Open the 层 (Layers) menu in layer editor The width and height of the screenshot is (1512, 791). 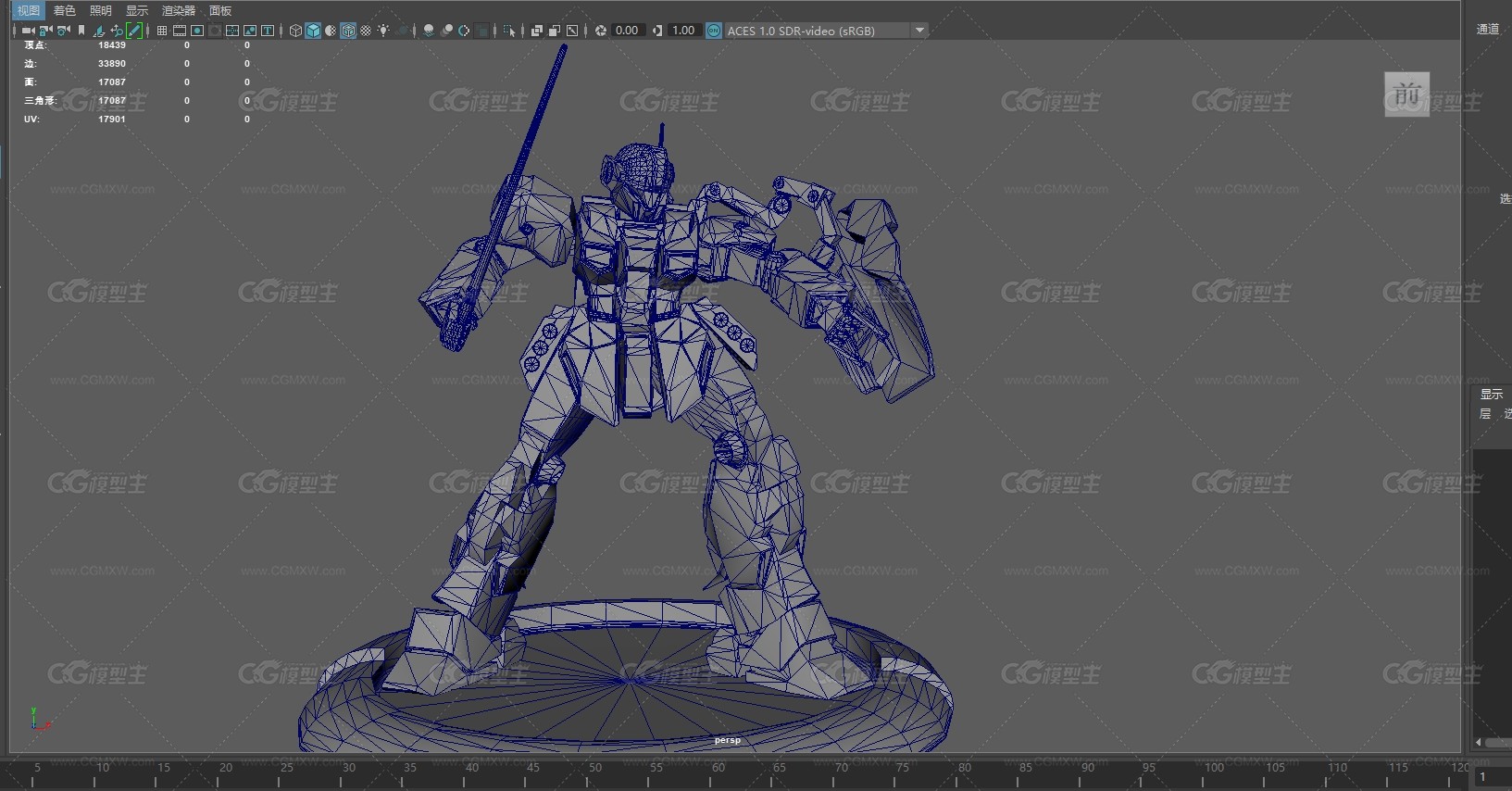click(1485, 414)
